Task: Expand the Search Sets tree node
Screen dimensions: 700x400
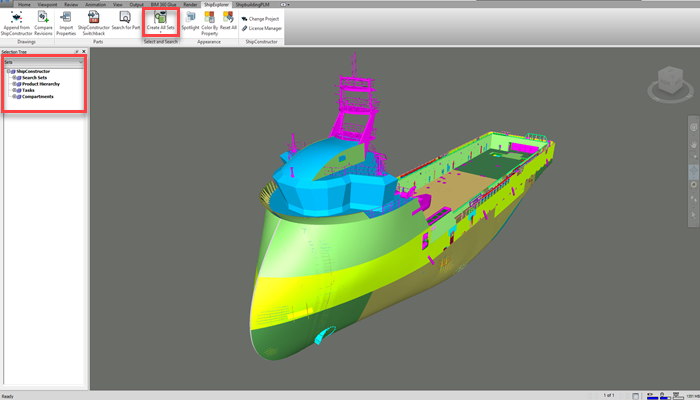Action: coord(14,78)
